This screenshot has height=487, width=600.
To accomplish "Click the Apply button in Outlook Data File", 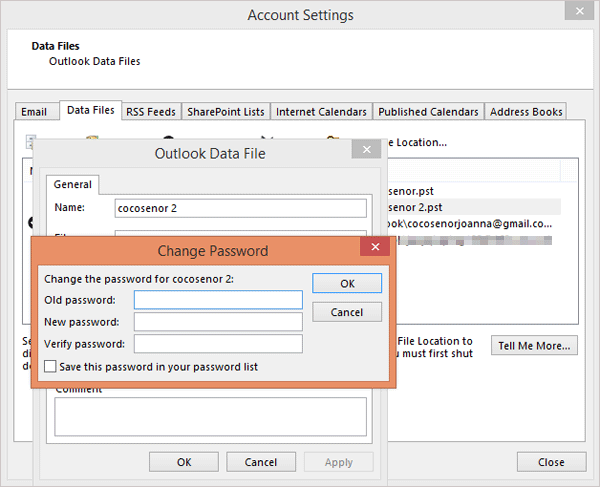I will click(x=339, y=462).
